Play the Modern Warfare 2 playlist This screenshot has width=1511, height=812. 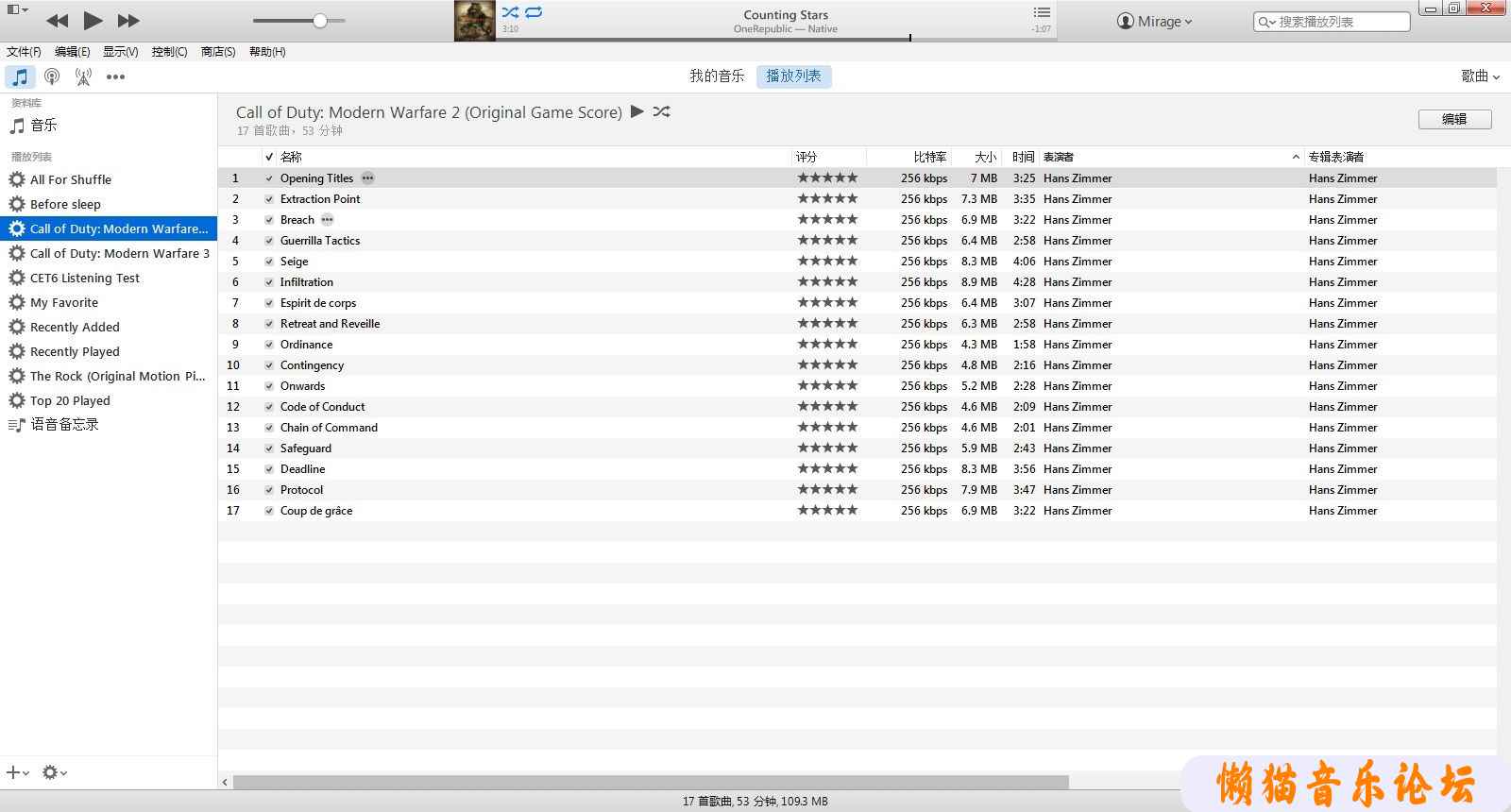pos(637,111)
